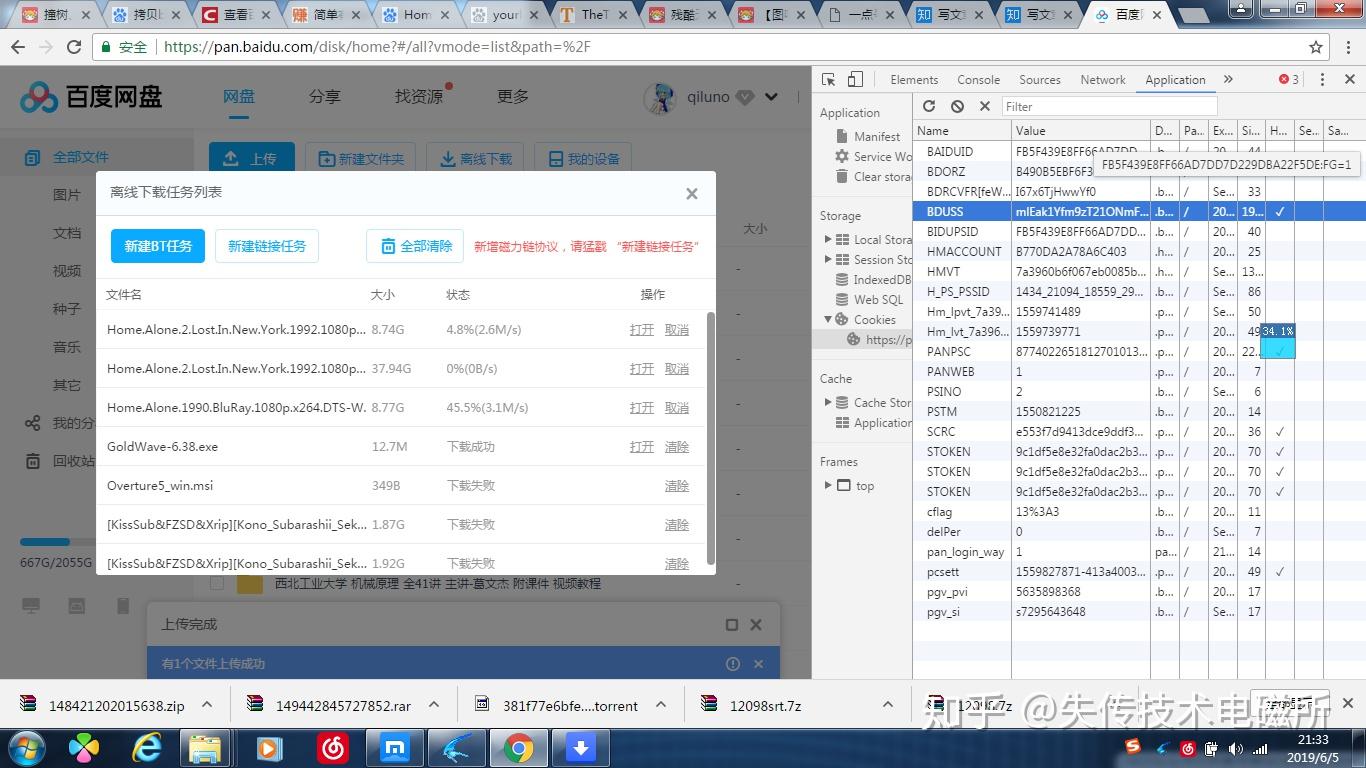
Task: Launch Internet Explorer from the taskbar
Action: [147, 748]
